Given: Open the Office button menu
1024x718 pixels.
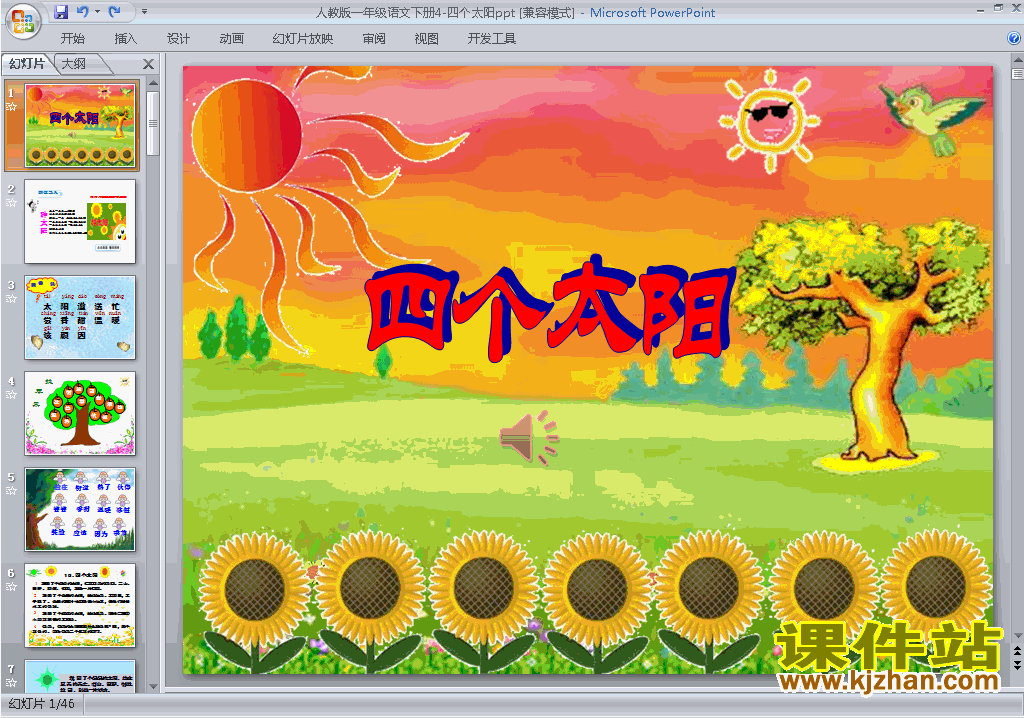Looking at the screenshot, I should click(23, 22).
